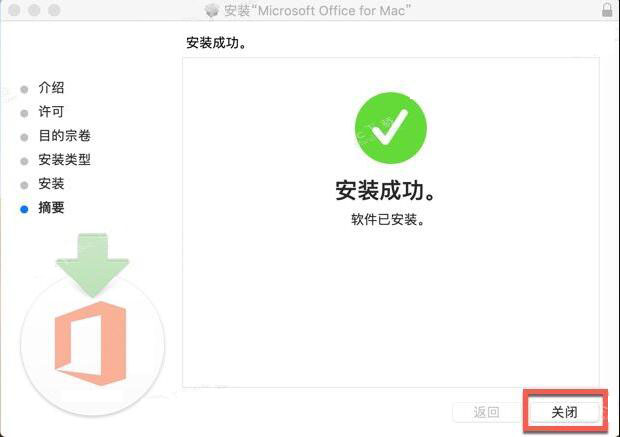Viewport: 620px width, 437px height.
Task: Select the 安装 step in sidebar
Action: (x=51, y=184)
